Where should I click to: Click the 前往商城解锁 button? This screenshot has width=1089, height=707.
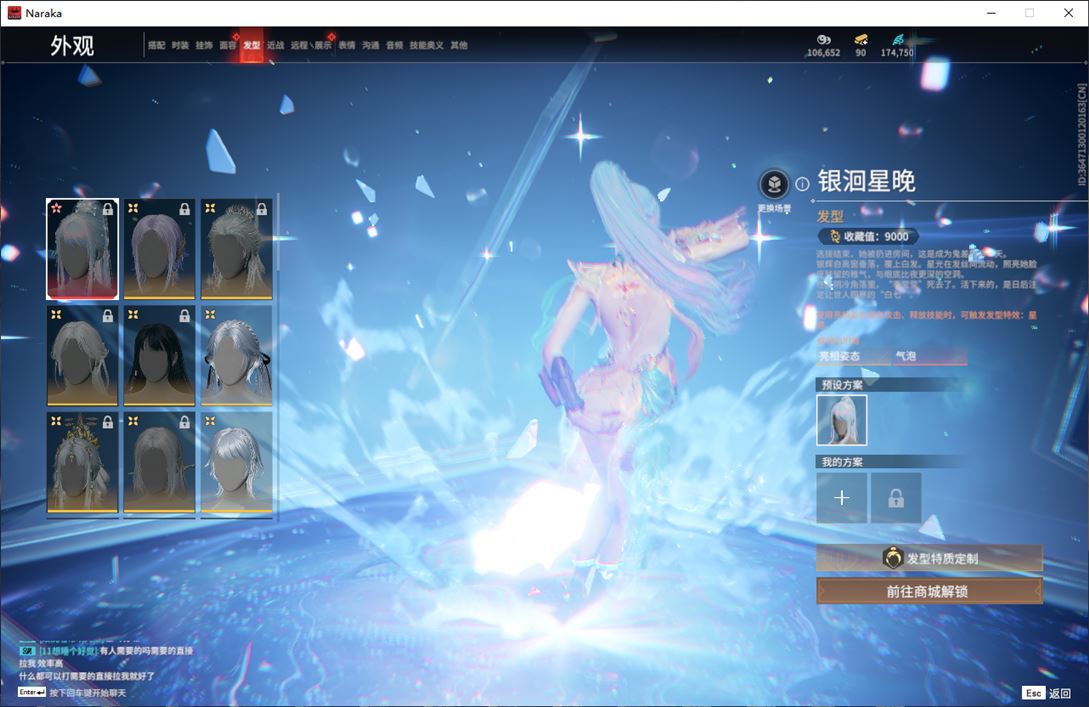[929, 591]
